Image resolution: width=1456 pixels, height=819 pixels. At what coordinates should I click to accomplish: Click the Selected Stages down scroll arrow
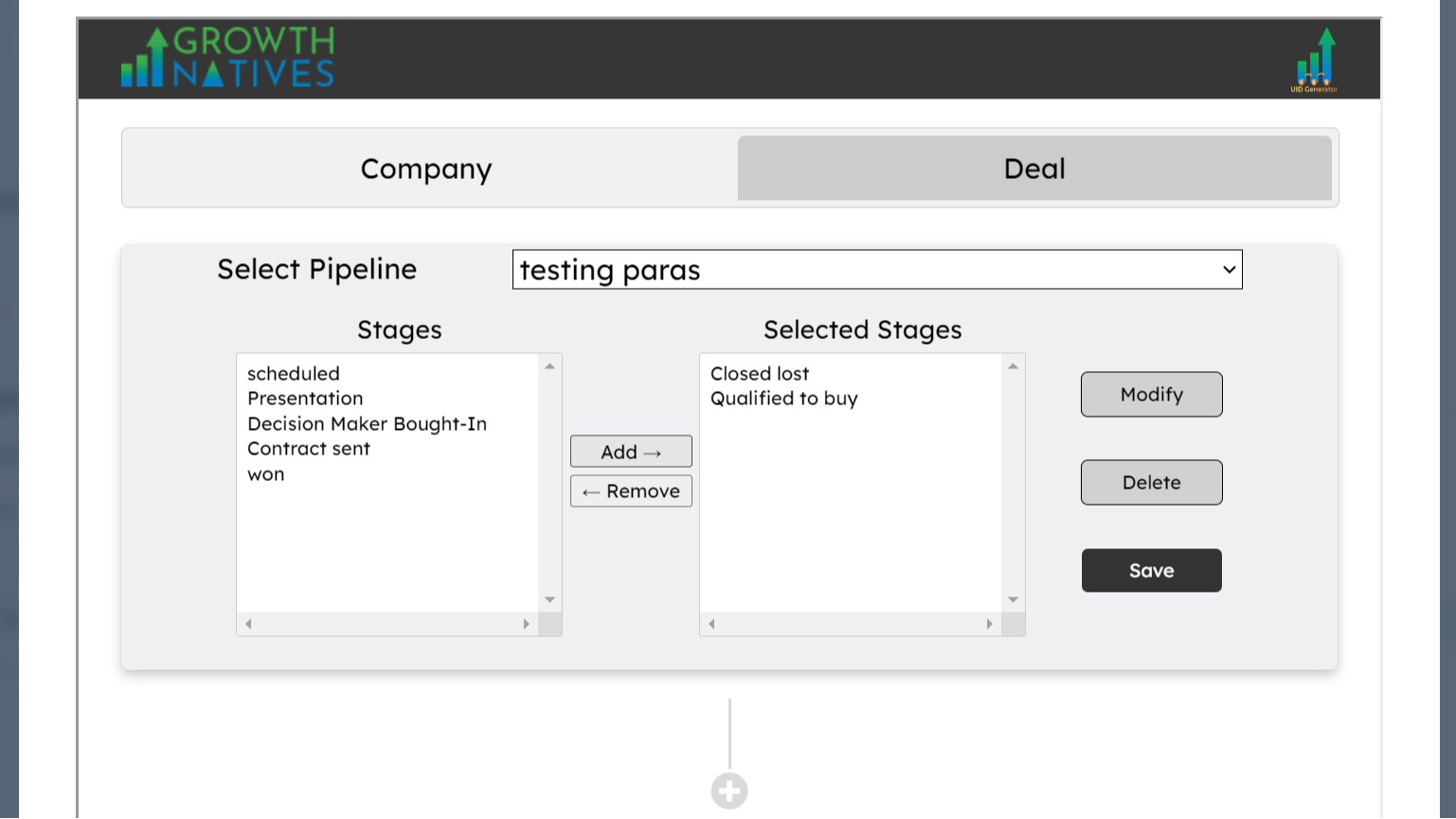click(x=1013, y=599)
